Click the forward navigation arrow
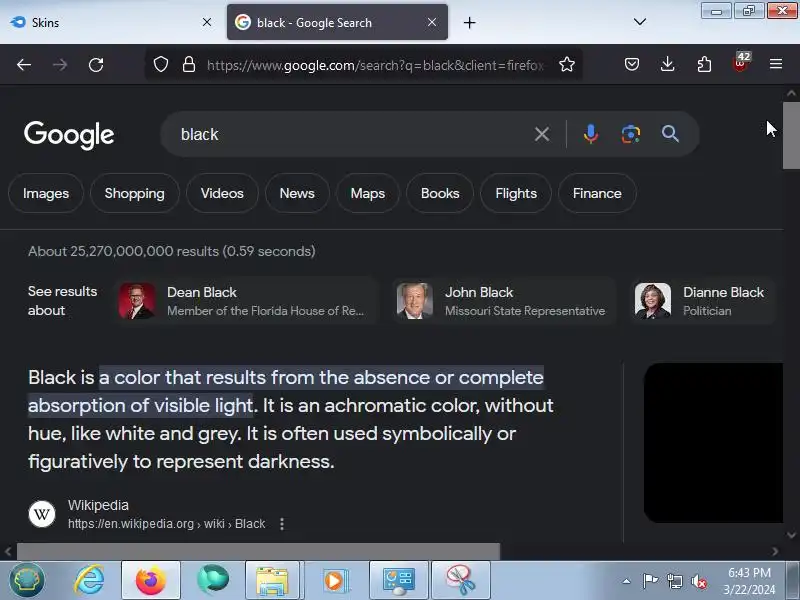800x600 pixels. click(60, 65)
